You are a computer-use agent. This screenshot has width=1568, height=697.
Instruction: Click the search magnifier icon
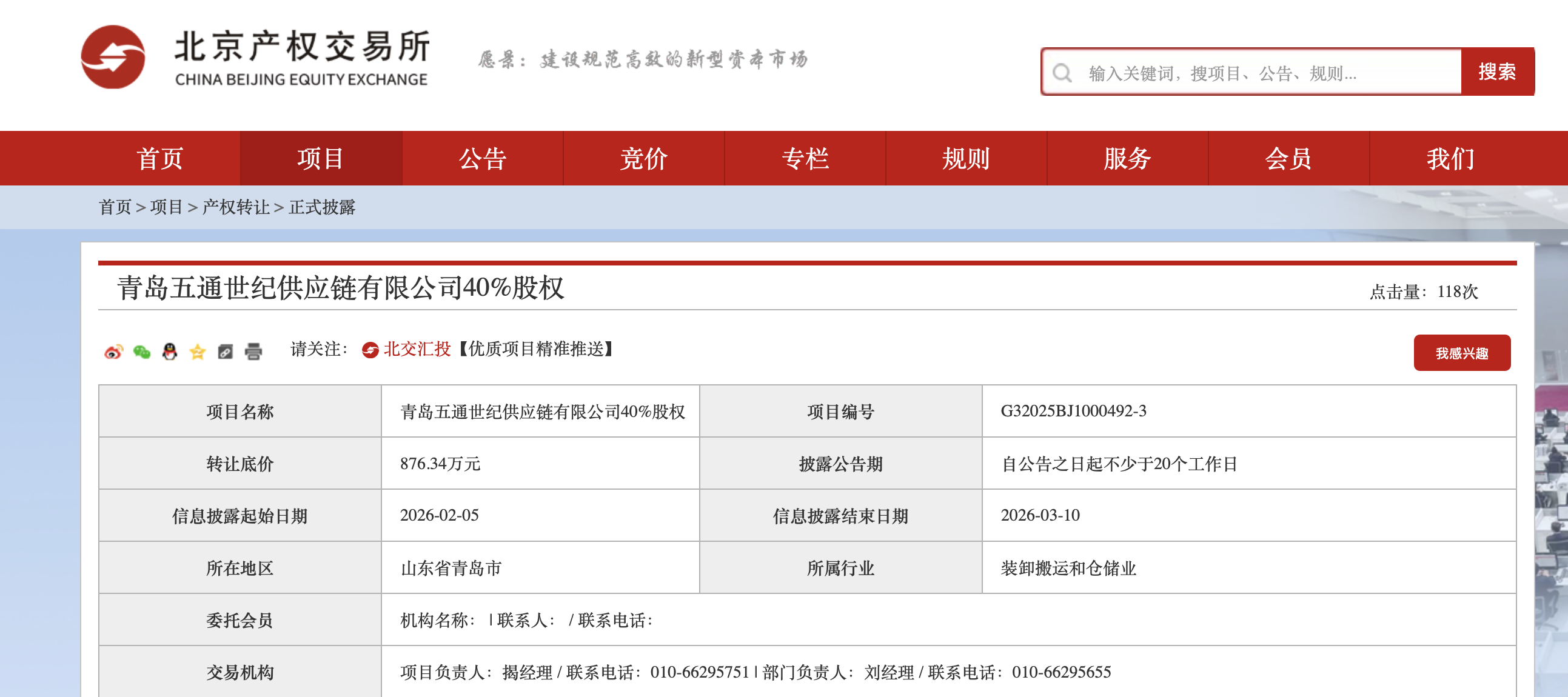pyautogui.click(x=1062, y=73)
